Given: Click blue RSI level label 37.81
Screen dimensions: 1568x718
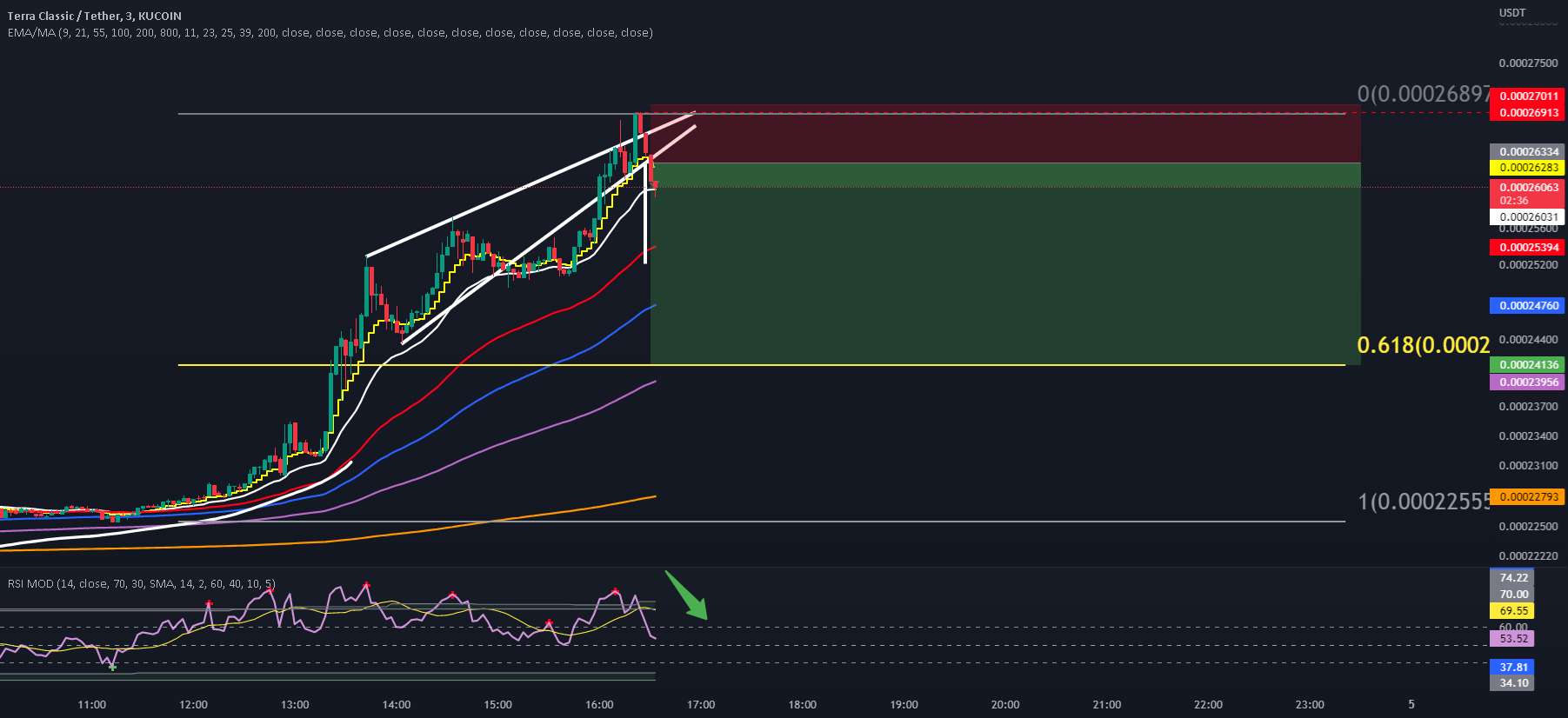Looking at the screenshot, I should (x=1513, y=667).
